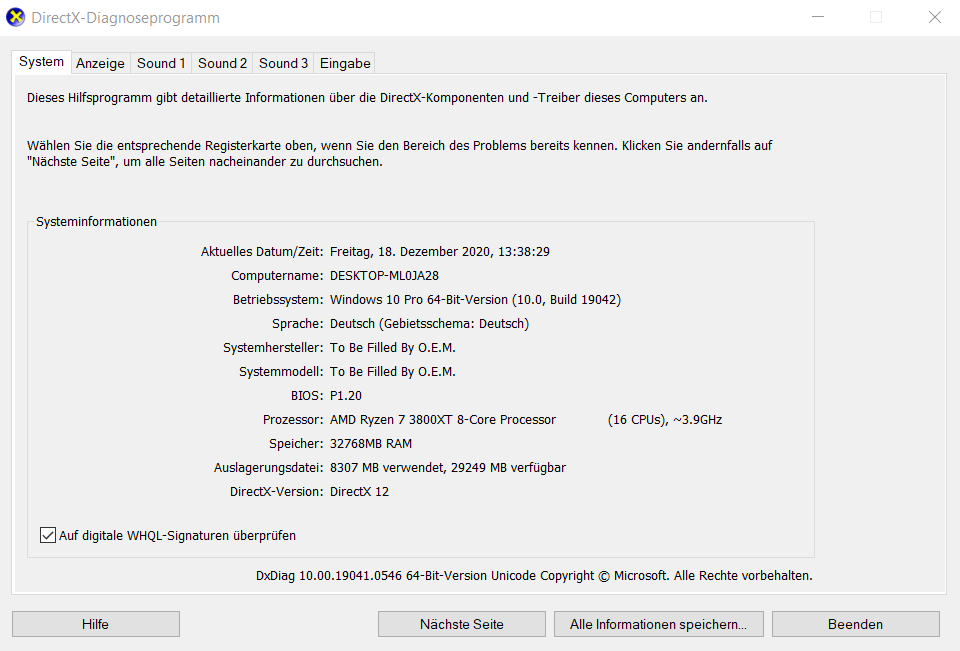Click the Prozessor label
The height and width of the screenshot is (651, 960).
[293, 420]
